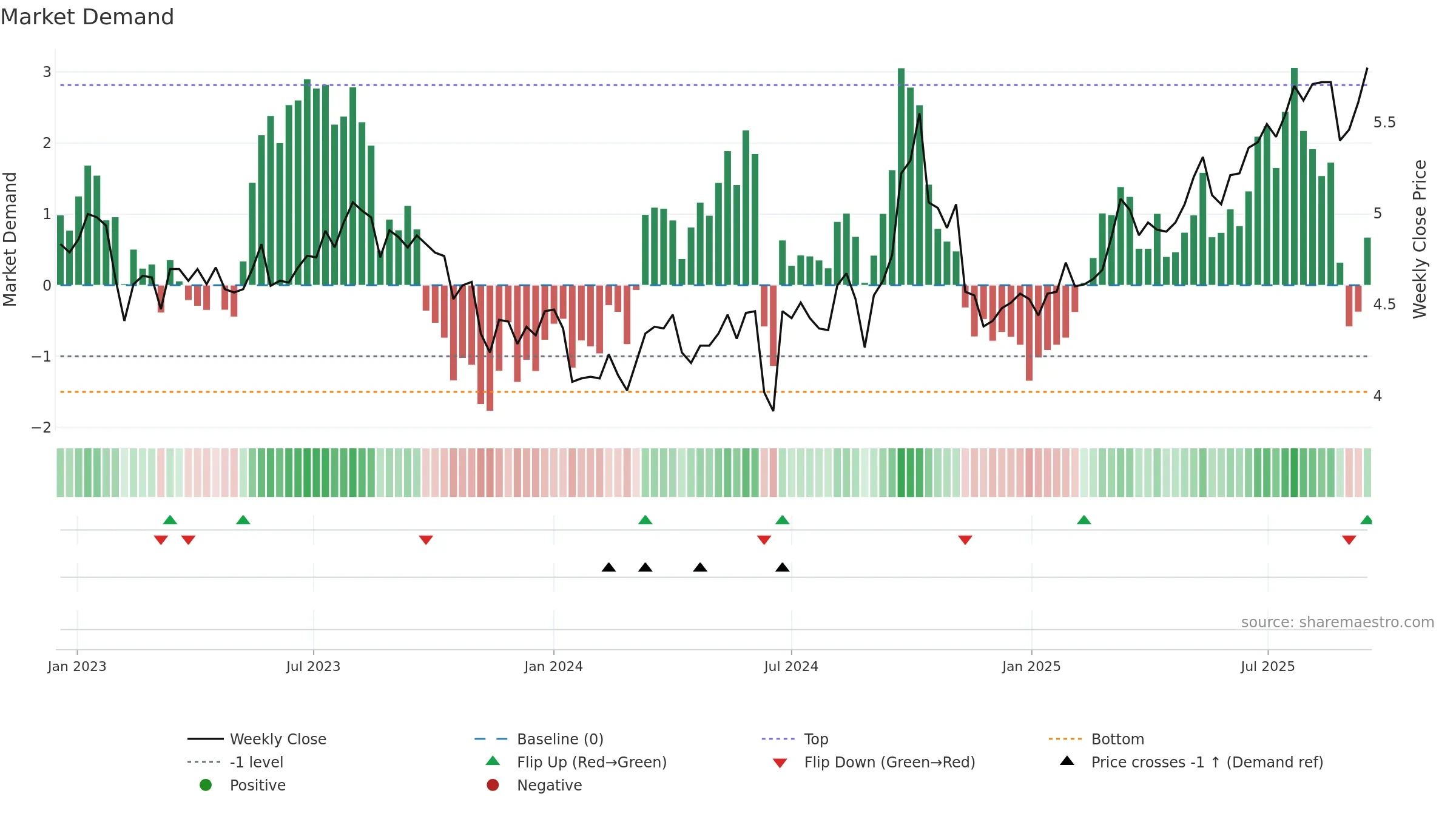
Task: Click the Jul 2024 x-axis label
Action: click(791, 666)
